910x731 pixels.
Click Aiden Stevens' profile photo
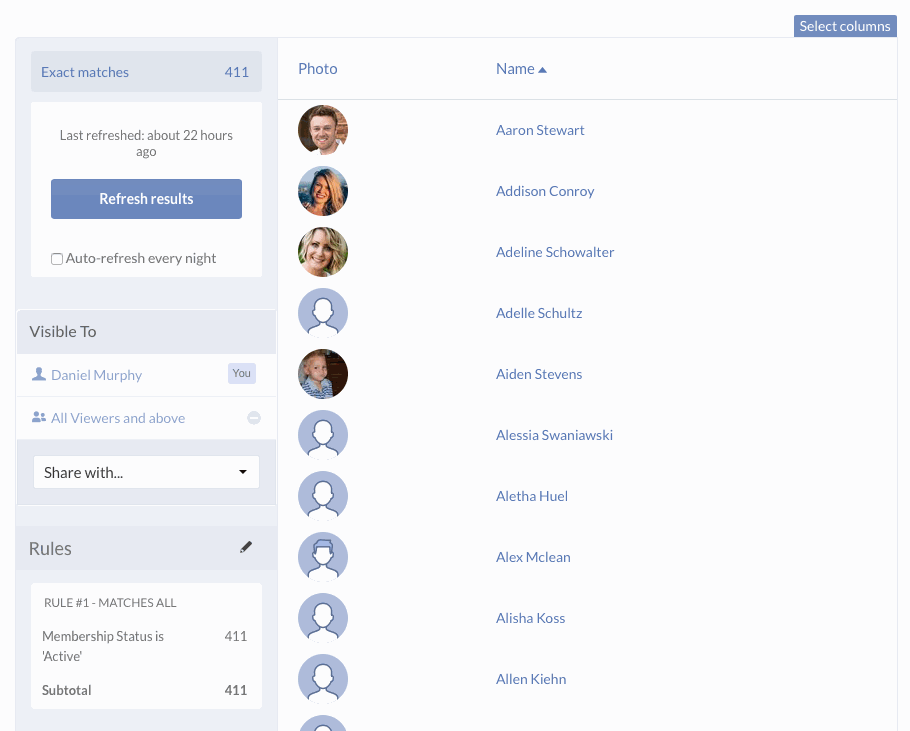pyautogui.click(x=323, y=374)
